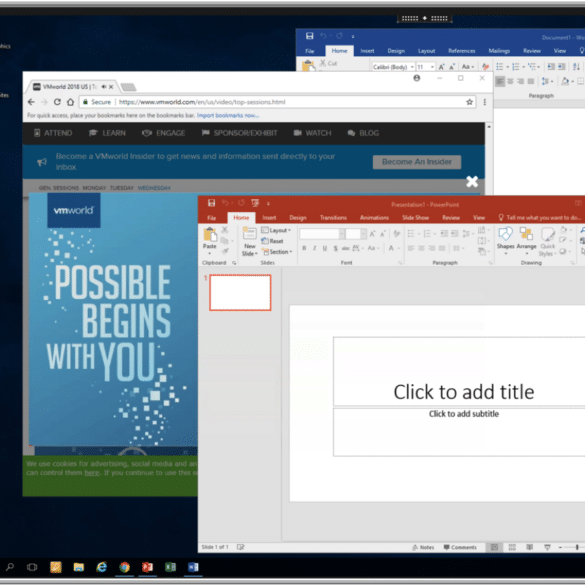Viewport: 585px width, 585px height.
Task: Click WEDNESDAY sessions link
Action: 154,188
